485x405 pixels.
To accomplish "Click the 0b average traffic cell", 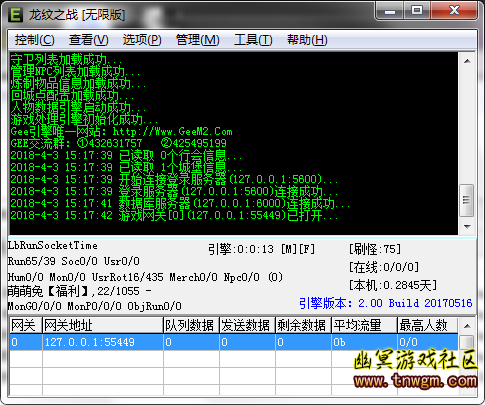I will coord(364,342).
